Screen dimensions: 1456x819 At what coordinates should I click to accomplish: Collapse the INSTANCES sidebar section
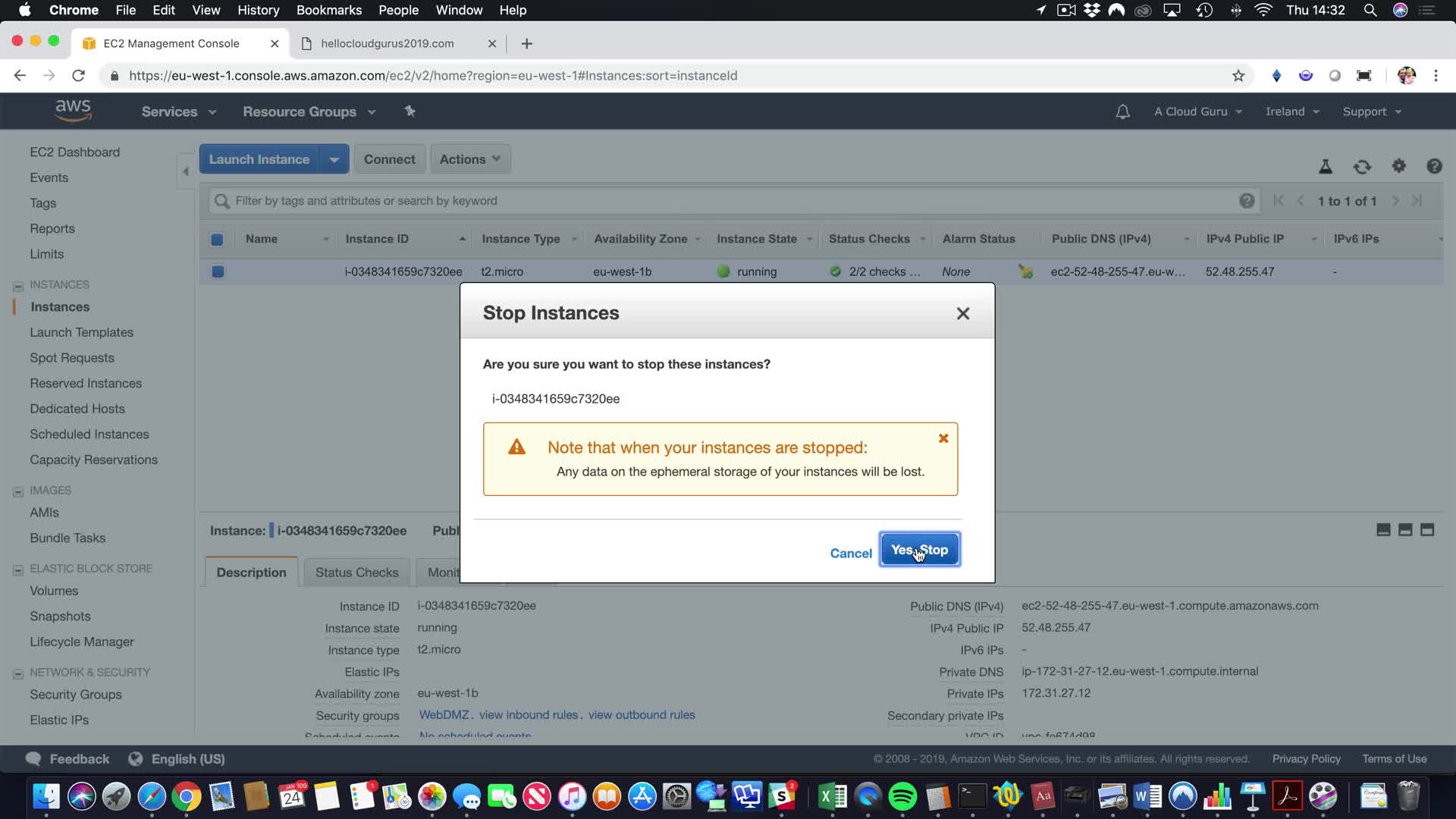18,286
